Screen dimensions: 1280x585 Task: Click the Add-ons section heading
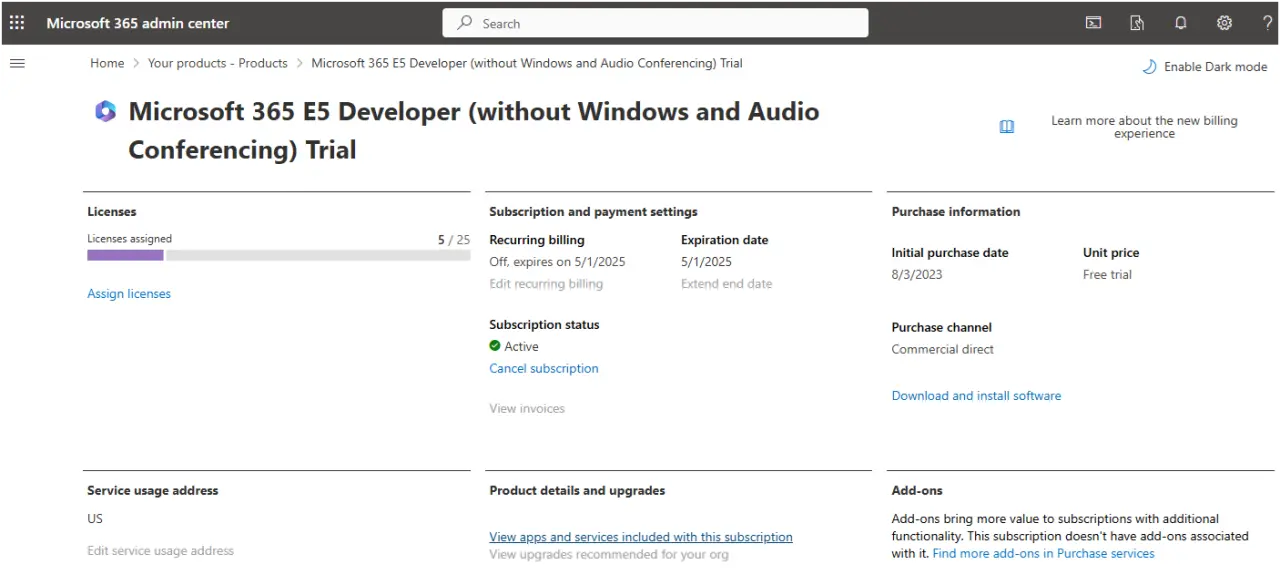click(x=917, y=491)
